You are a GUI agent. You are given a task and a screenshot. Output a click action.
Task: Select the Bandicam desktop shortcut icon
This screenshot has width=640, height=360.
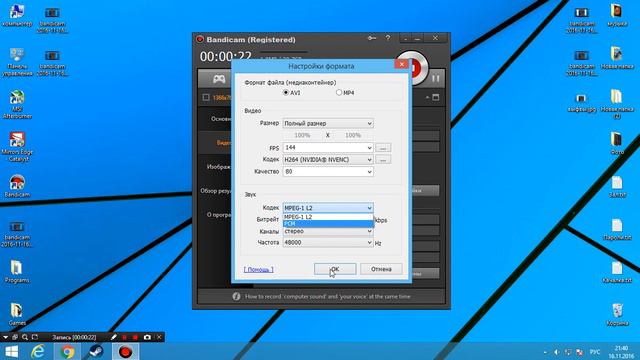[x=17, y=186]
